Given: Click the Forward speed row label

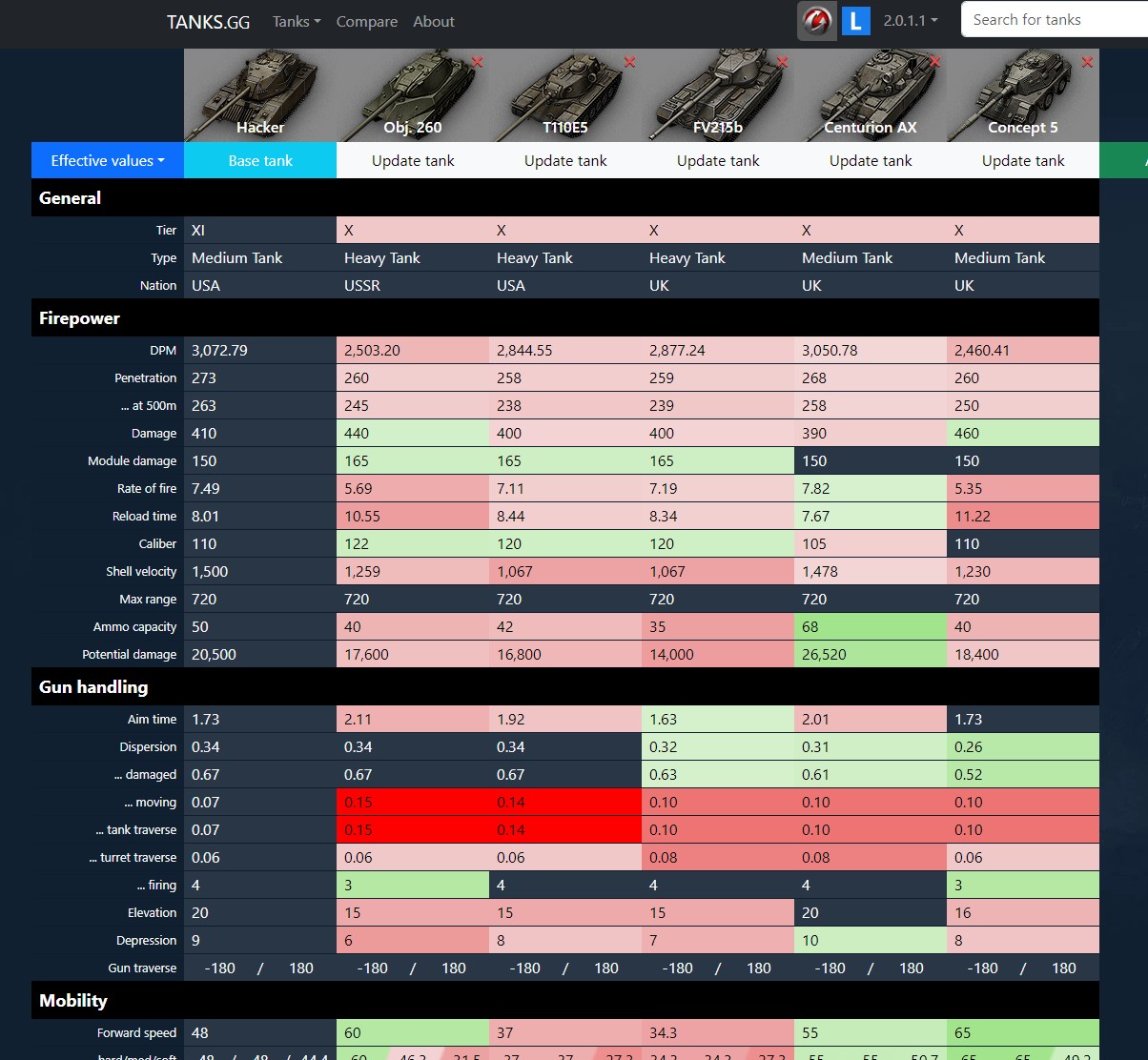Looking at the screenshot, I should coord(136,1032).
